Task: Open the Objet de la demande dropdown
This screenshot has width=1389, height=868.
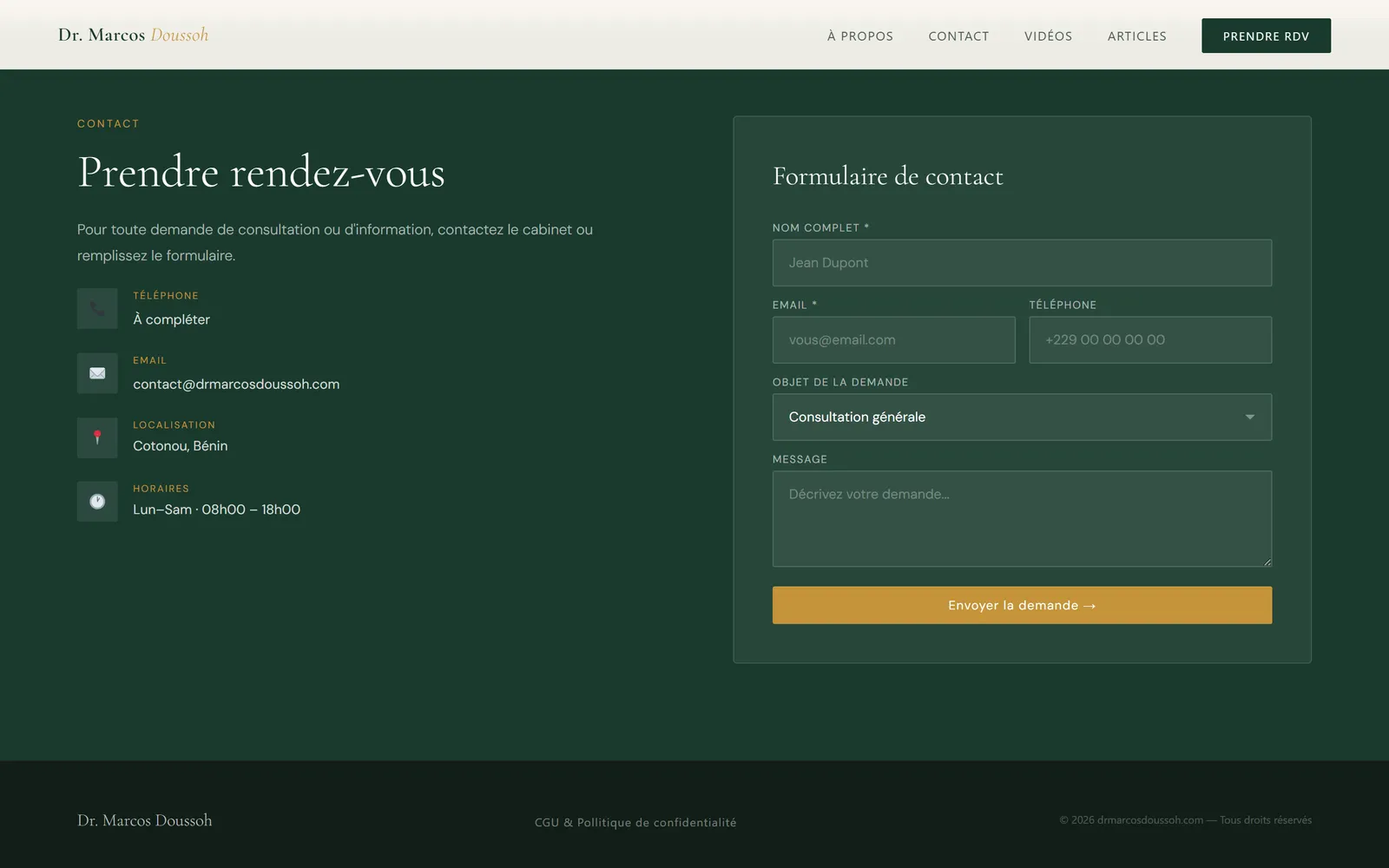Action: [1022, 417]
